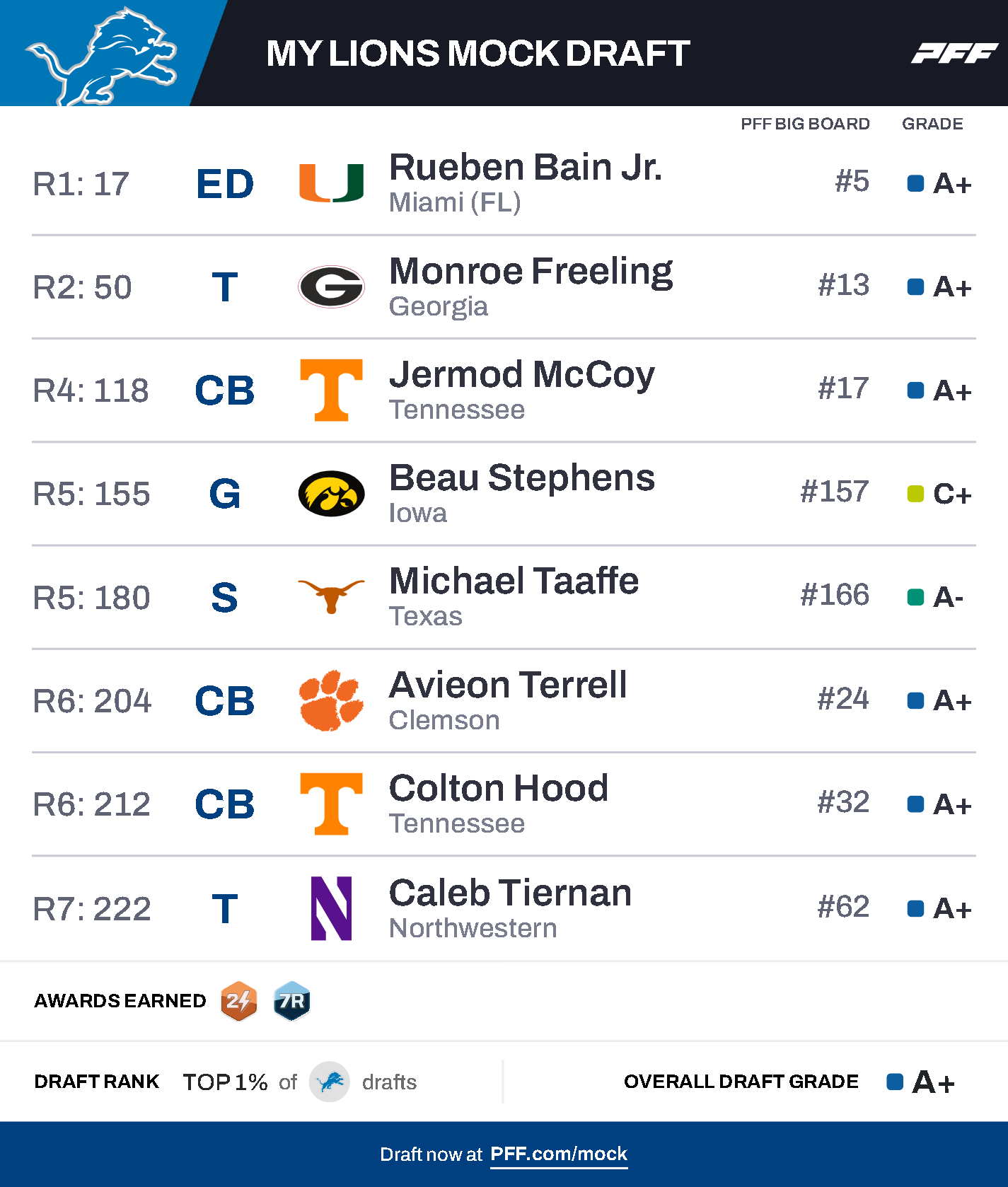Click the Northwestern N logo
The height and width of the screenshot is (1187, 1008).
click(x=331, y=908)
